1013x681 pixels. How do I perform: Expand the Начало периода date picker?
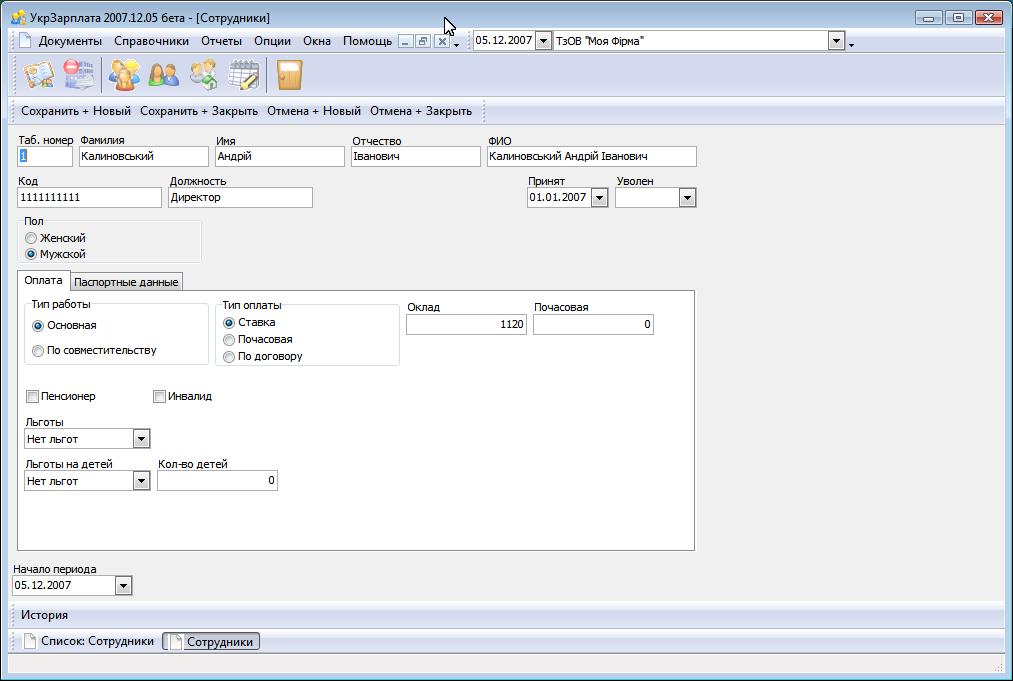tap(123, 586)
